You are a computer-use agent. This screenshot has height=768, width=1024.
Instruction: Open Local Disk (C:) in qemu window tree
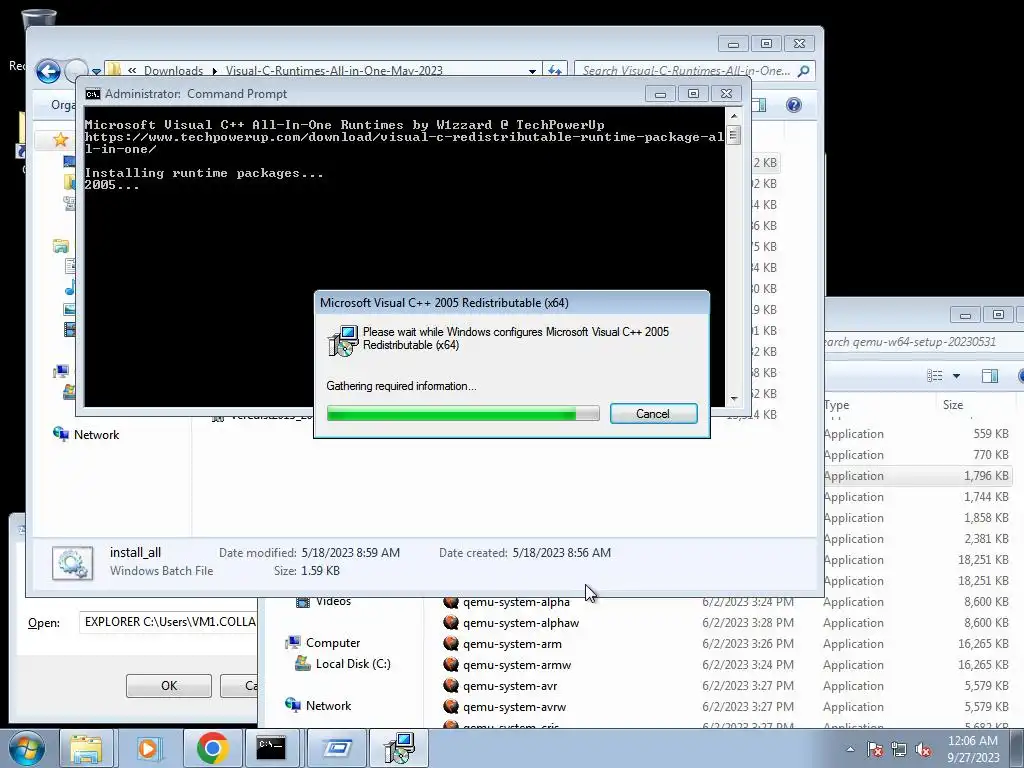click(x=353, y=664)
